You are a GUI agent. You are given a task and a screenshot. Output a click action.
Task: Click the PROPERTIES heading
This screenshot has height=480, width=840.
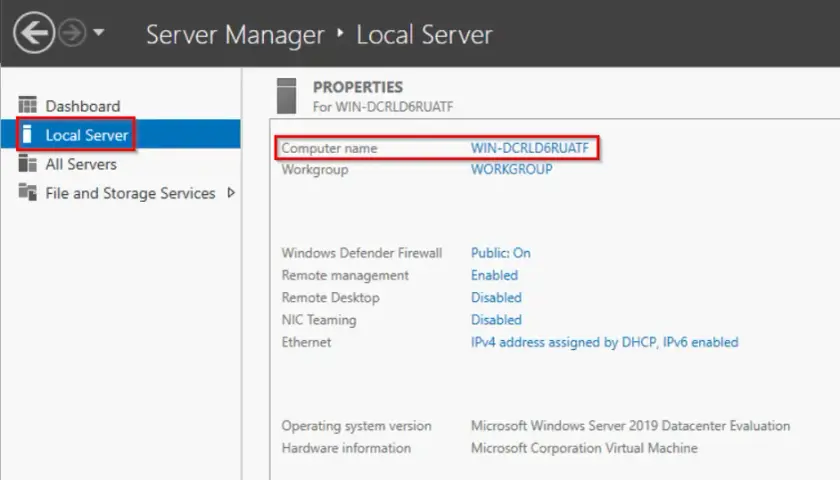click(x=358, y=87)
